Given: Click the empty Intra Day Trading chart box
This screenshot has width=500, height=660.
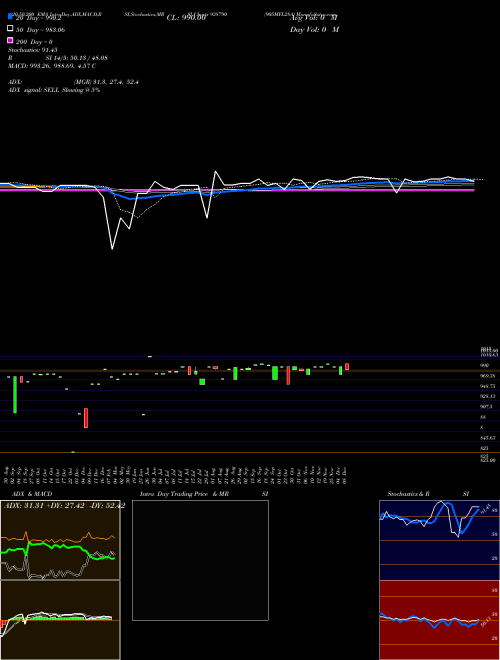Looking at the screenshot, I should 200,560.
